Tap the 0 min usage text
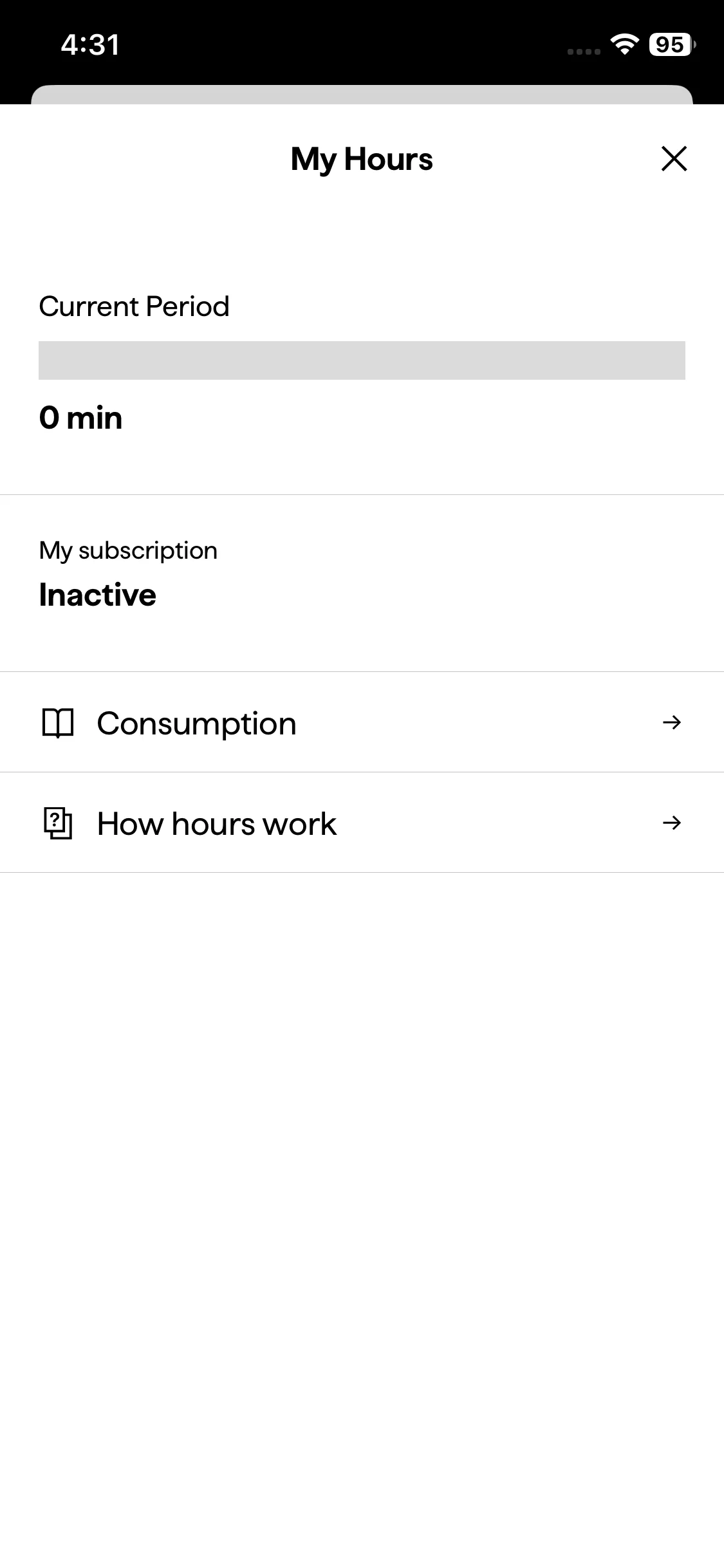 point(80,418)
